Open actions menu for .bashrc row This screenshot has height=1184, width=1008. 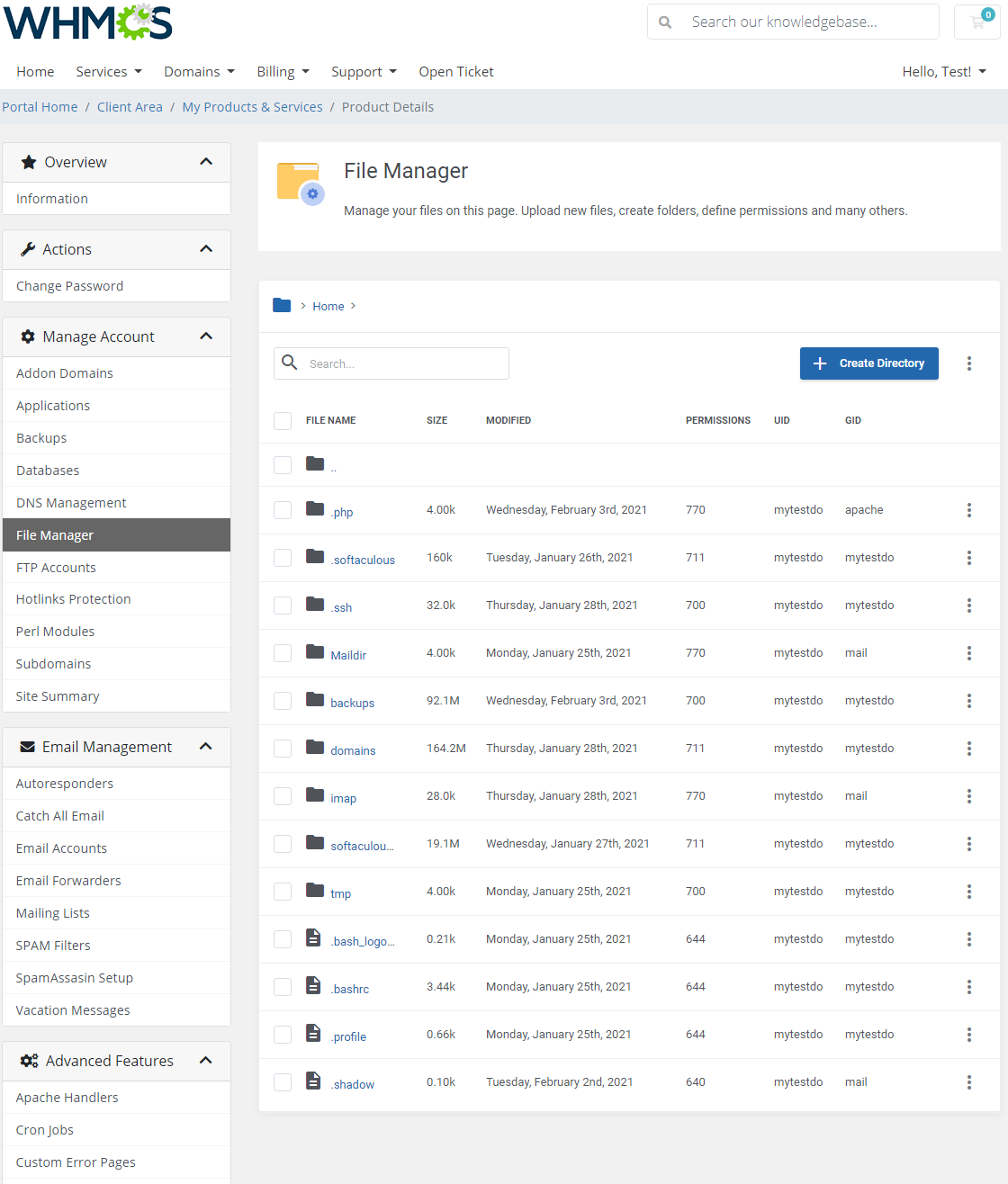(x=969, y=987)
